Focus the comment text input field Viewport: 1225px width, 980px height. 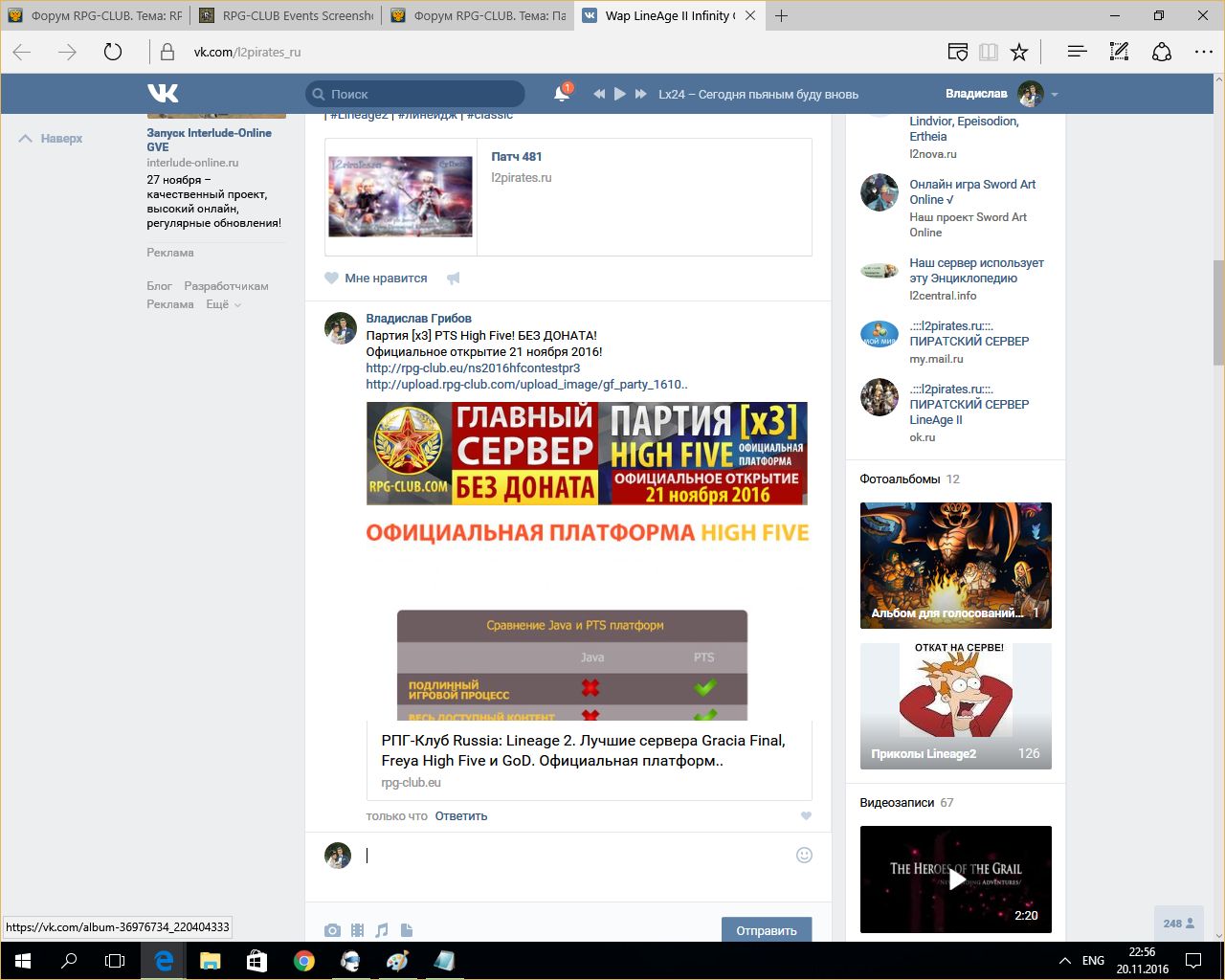click(574, 856)
